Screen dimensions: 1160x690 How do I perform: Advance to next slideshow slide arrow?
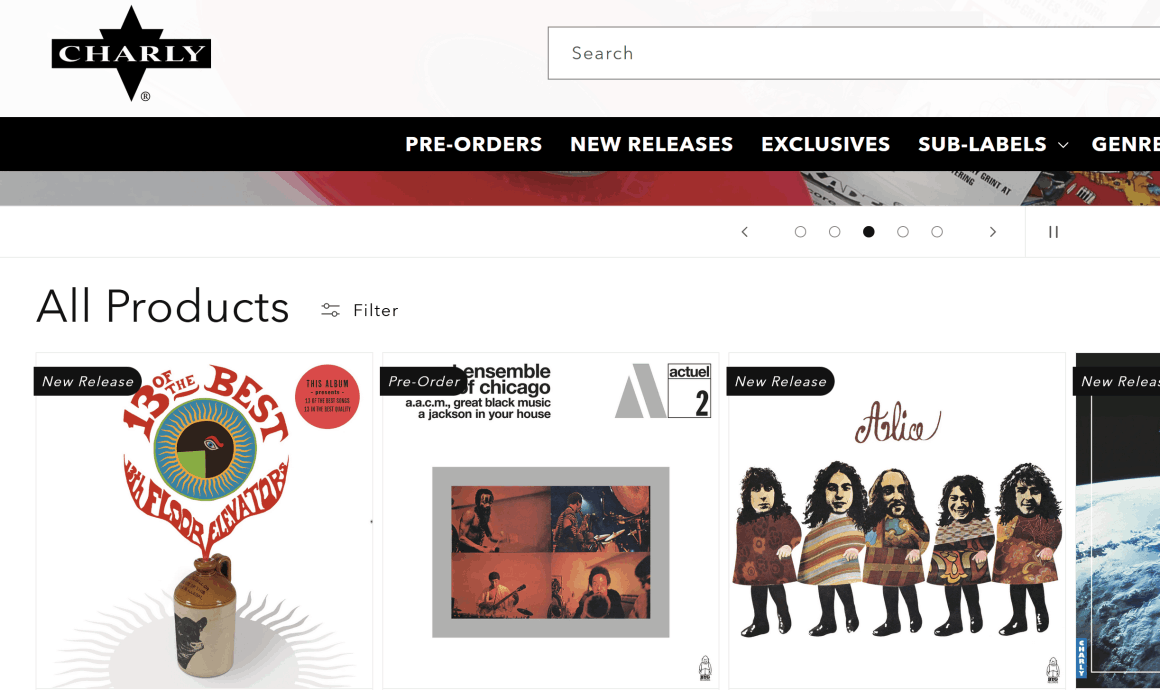click(993, 232)
